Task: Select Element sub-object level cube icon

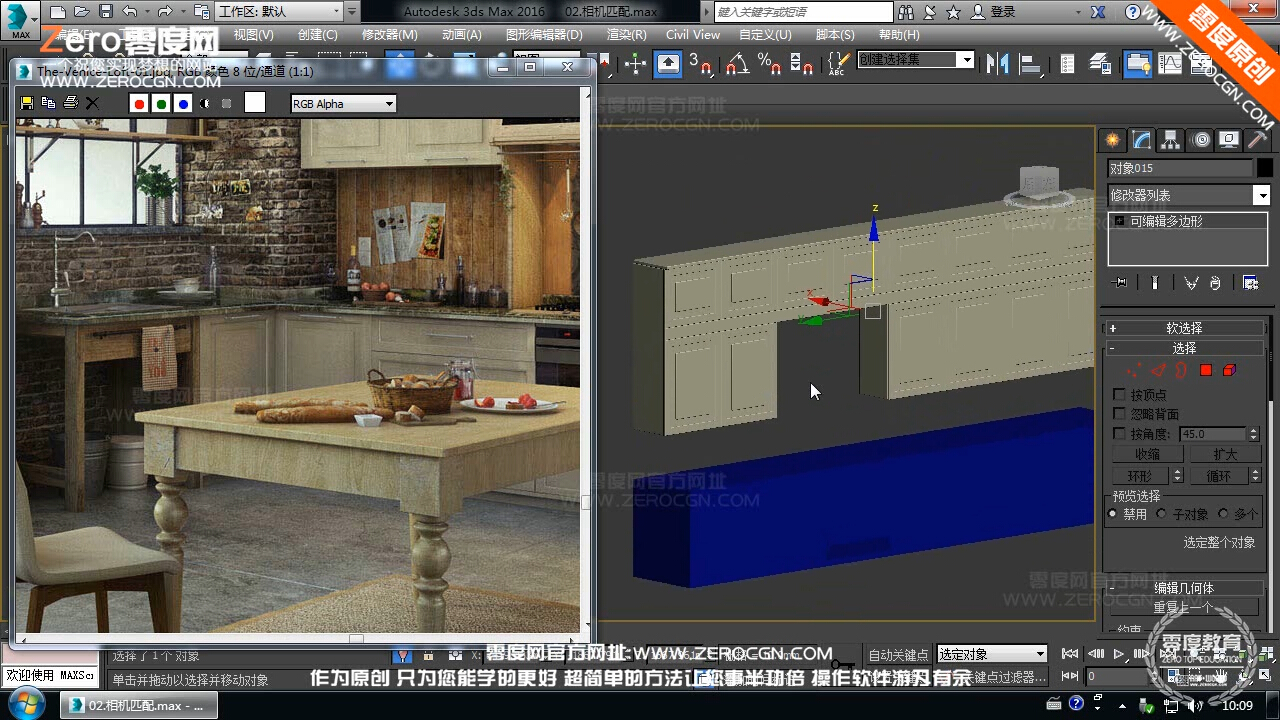Action: [1229, 370]
